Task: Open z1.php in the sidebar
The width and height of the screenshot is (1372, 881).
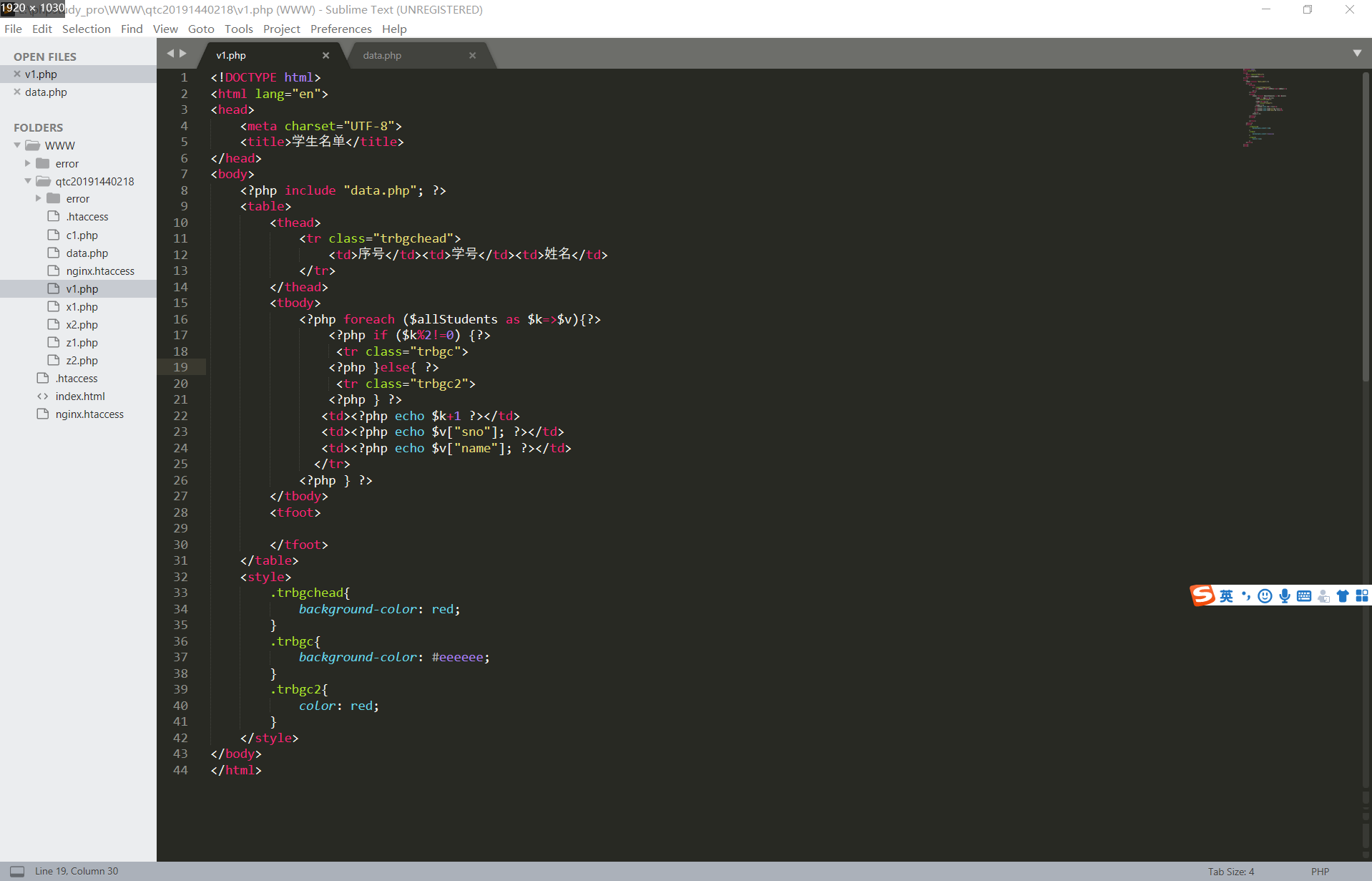Action: click(82, 342)
